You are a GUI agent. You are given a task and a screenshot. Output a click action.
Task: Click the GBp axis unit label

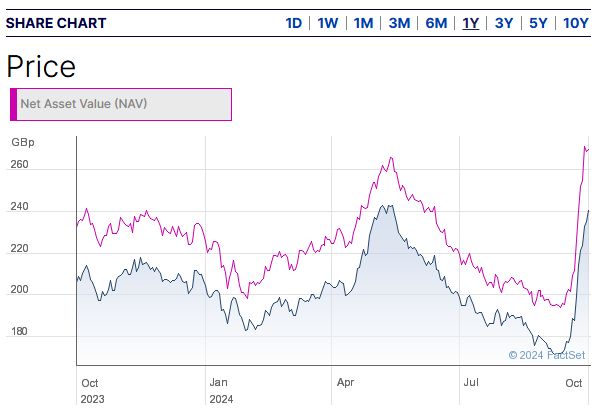23,142
